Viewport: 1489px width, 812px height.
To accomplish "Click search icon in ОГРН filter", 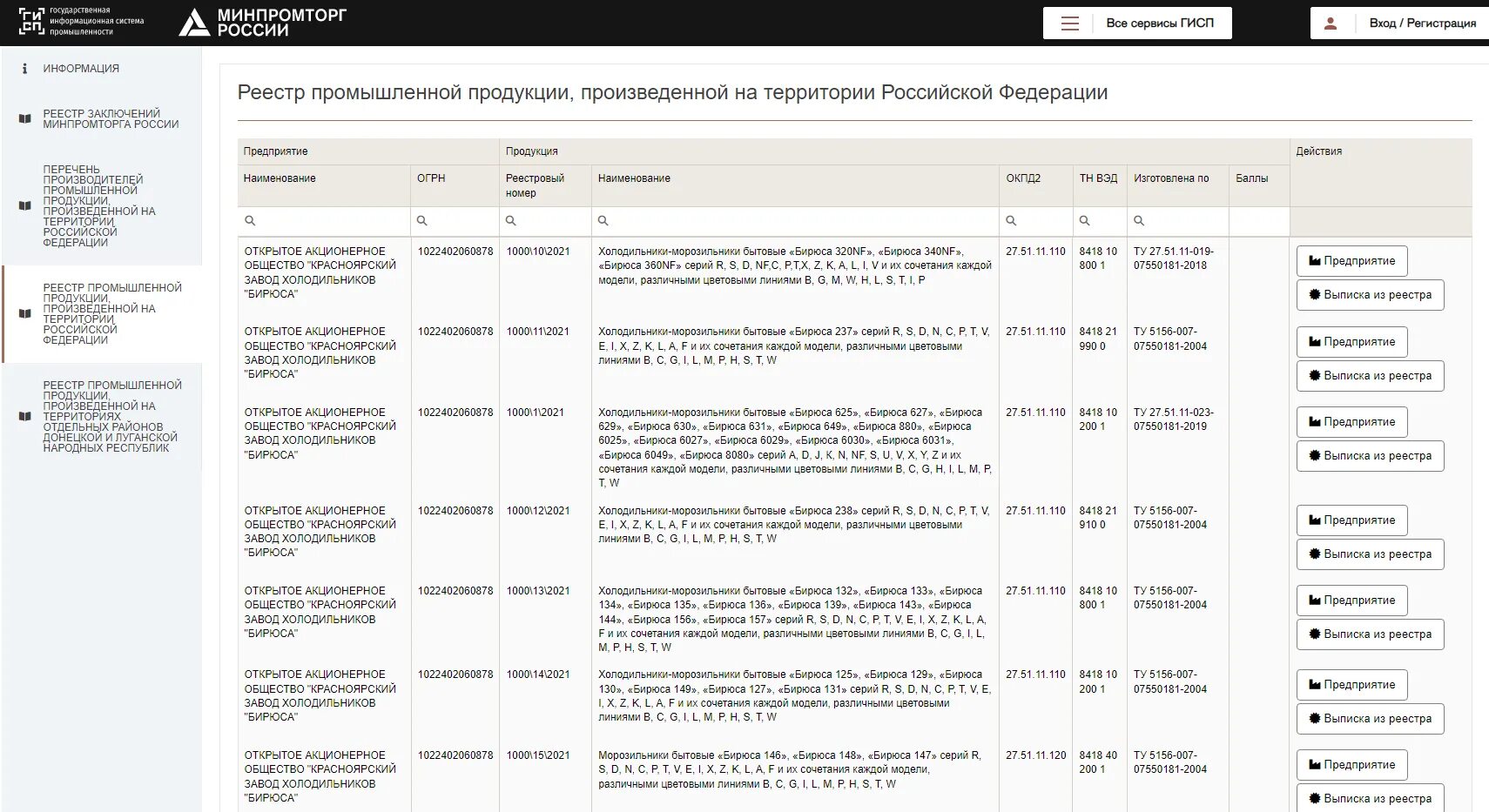I will [x=422, y=221].
